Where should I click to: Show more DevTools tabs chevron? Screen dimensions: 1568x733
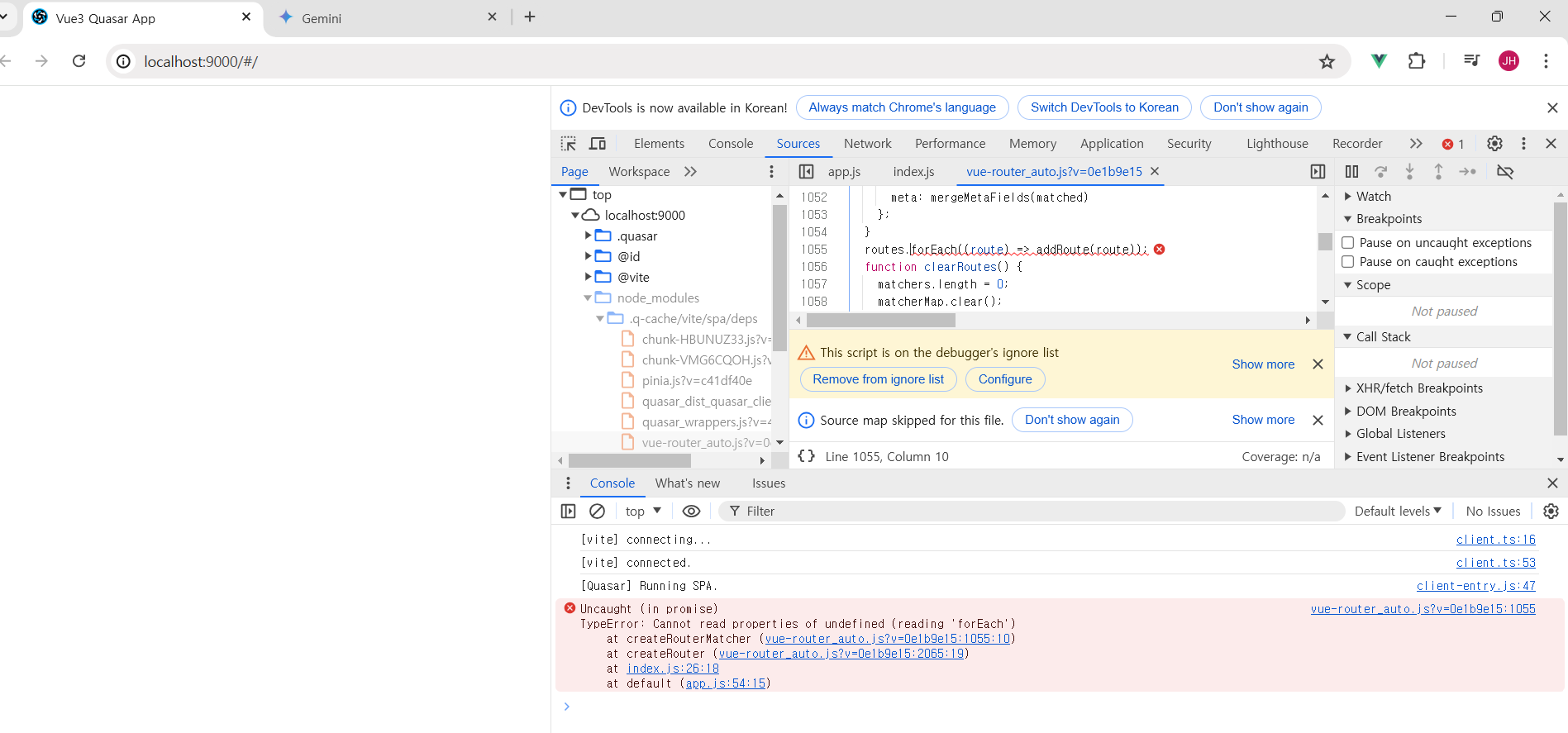coord(1416,144)
